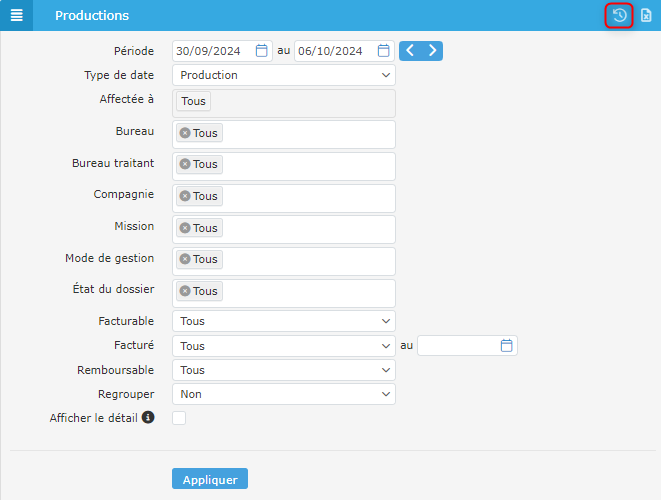This screenshot has width=661, height=500.
Task: Open calendar for period start date
Action: point(262,51)
